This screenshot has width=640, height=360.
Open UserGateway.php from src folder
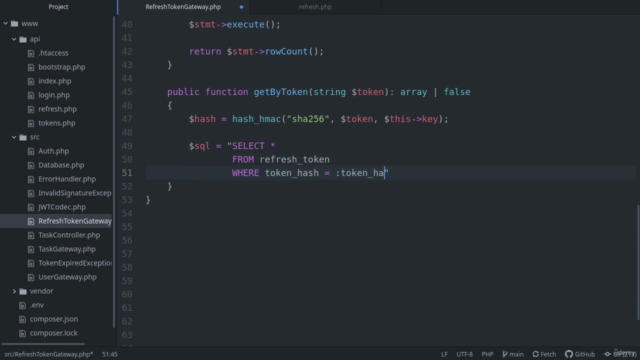67,277
